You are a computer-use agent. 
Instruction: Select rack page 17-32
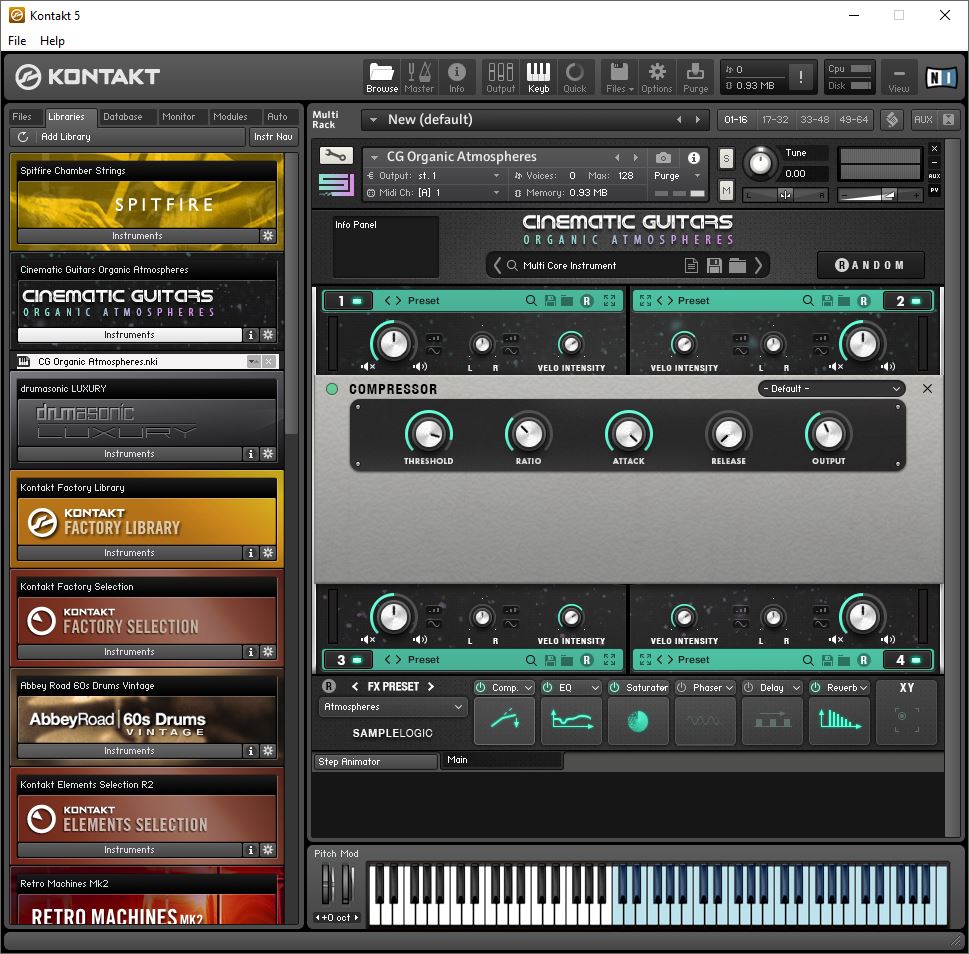point(775,119)
